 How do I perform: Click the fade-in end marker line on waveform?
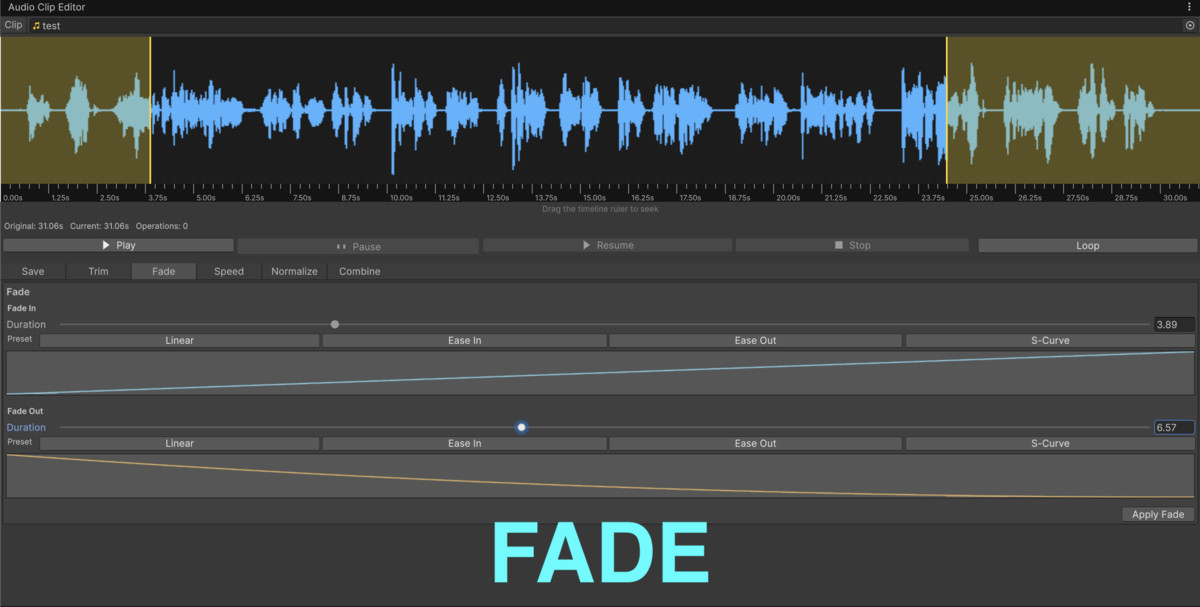[150, 110]
